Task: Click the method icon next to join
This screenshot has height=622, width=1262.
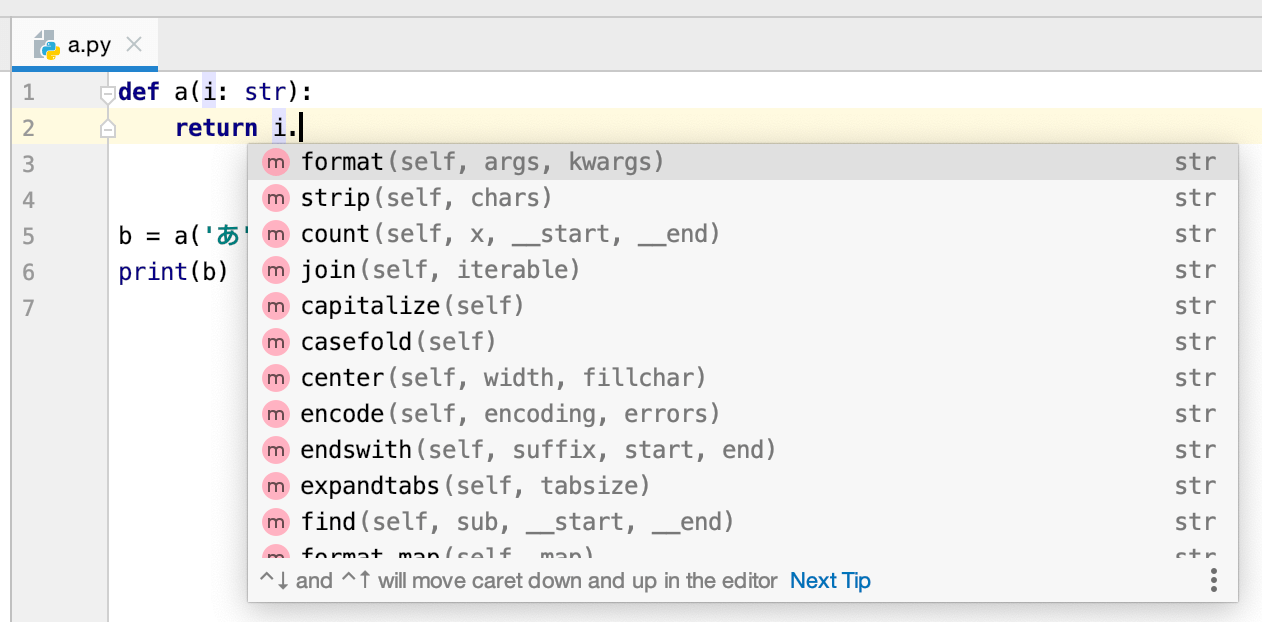Action: click(x=275, y=270)
